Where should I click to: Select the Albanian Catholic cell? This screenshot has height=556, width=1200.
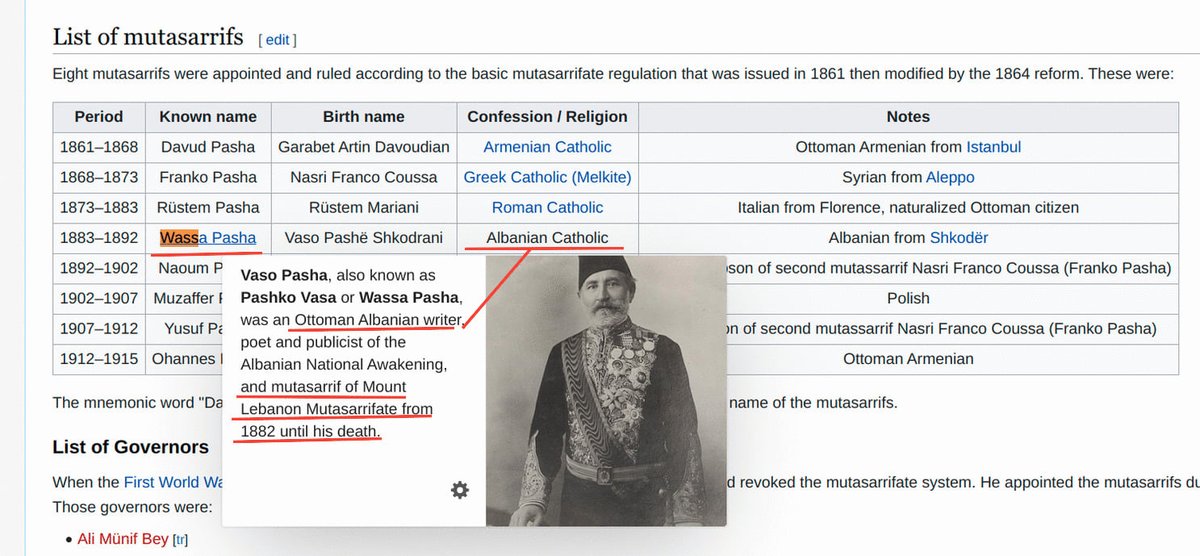(547, 238)
